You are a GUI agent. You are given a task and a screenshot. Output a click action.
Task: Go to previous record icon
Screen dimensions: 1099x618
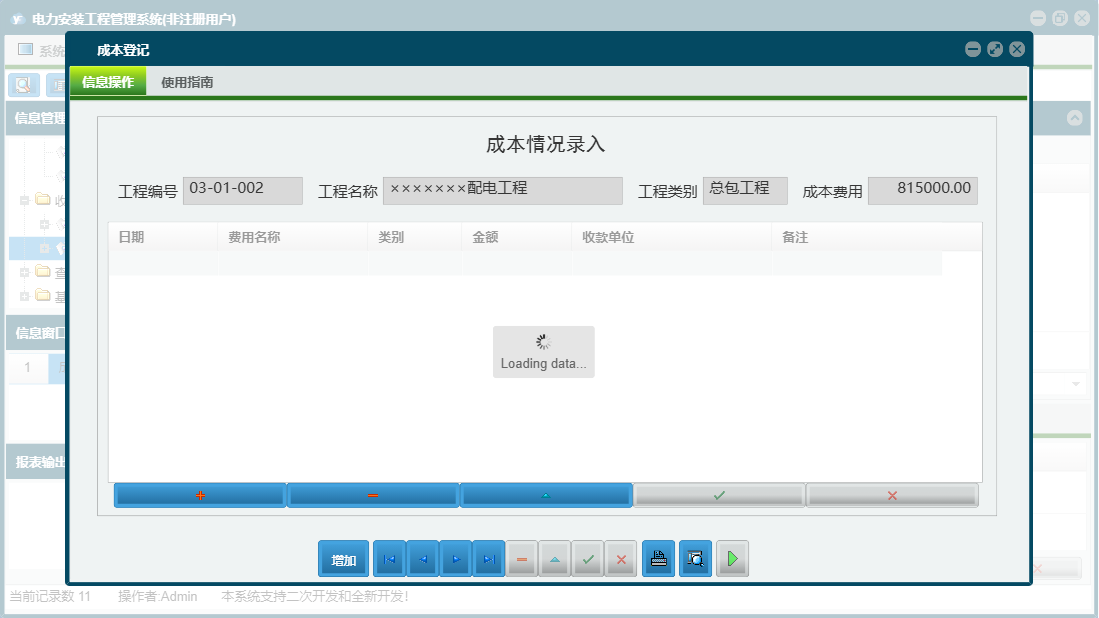(422, 558)
